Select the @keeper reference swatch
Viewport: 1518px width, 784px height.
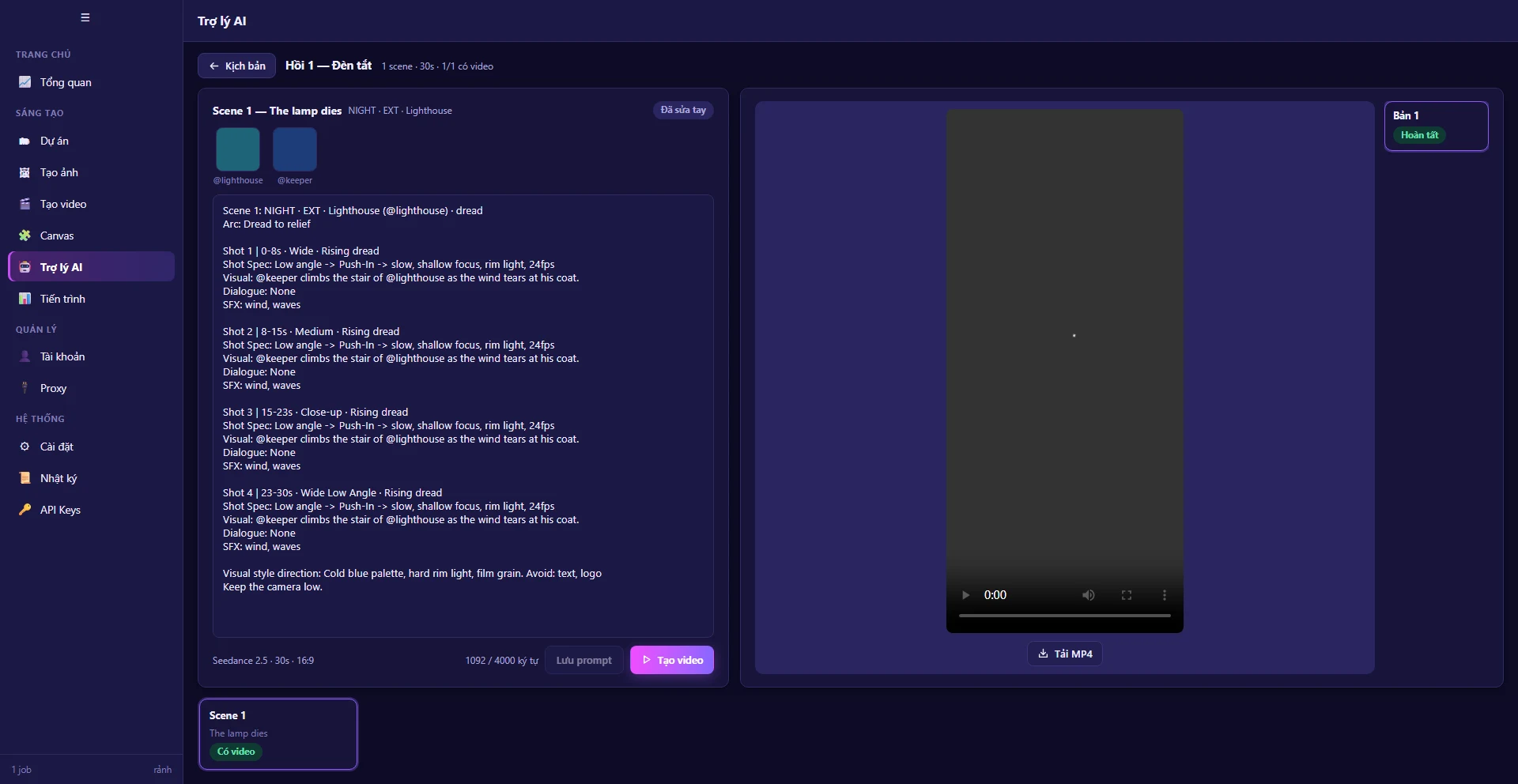pyautogui.click(x=295, y=149)
